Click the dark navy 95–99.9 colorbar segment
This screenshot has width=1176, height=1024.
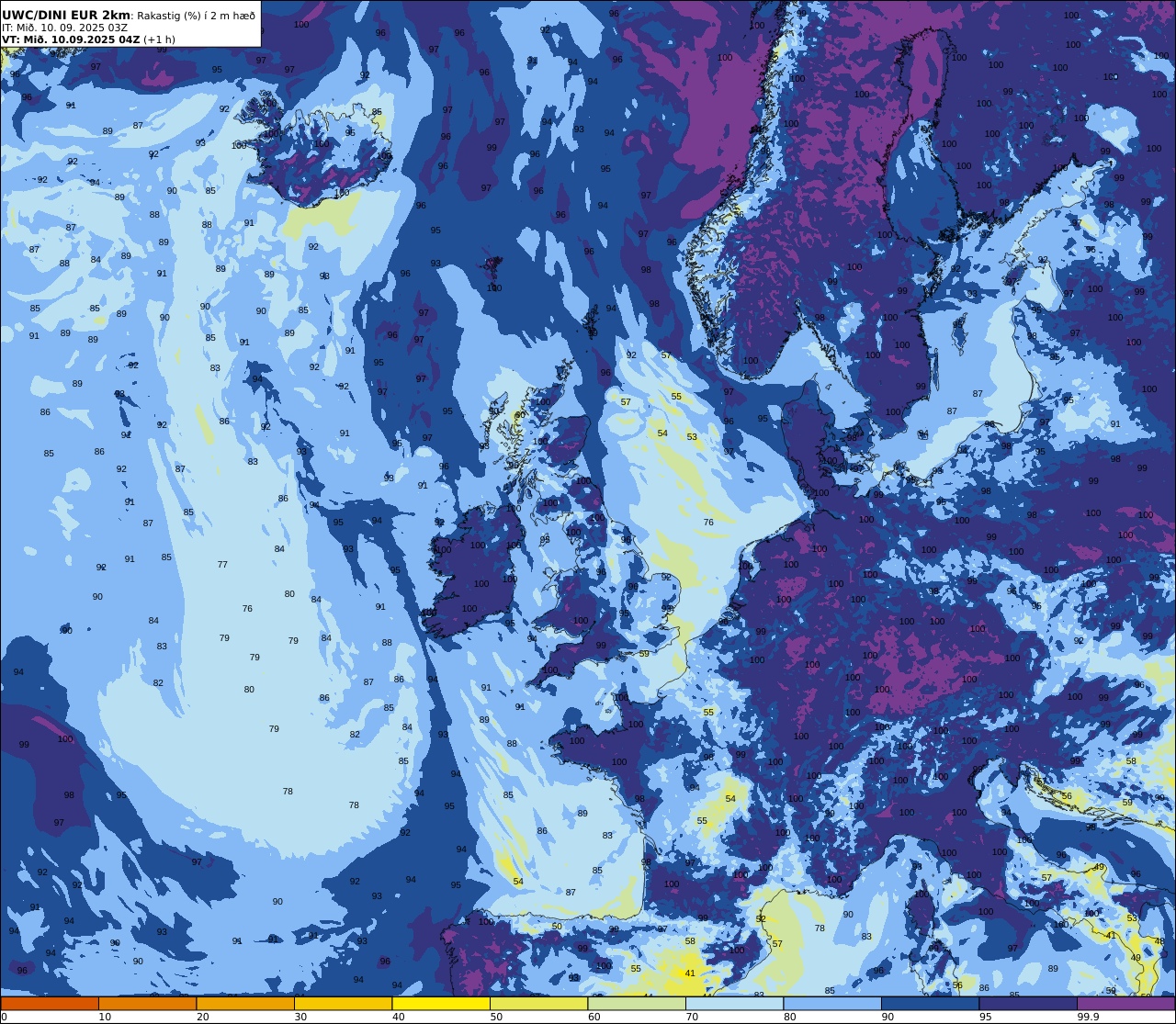click(x=1028, y=1004)
